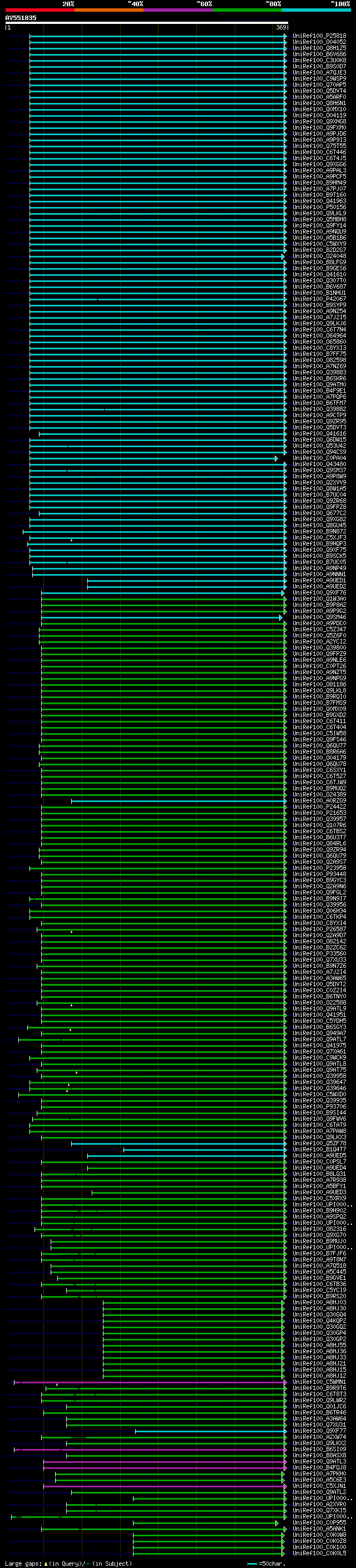
Task: Select hit label UniRef100_C0KQW8
Action: (x=319, y=1536)
